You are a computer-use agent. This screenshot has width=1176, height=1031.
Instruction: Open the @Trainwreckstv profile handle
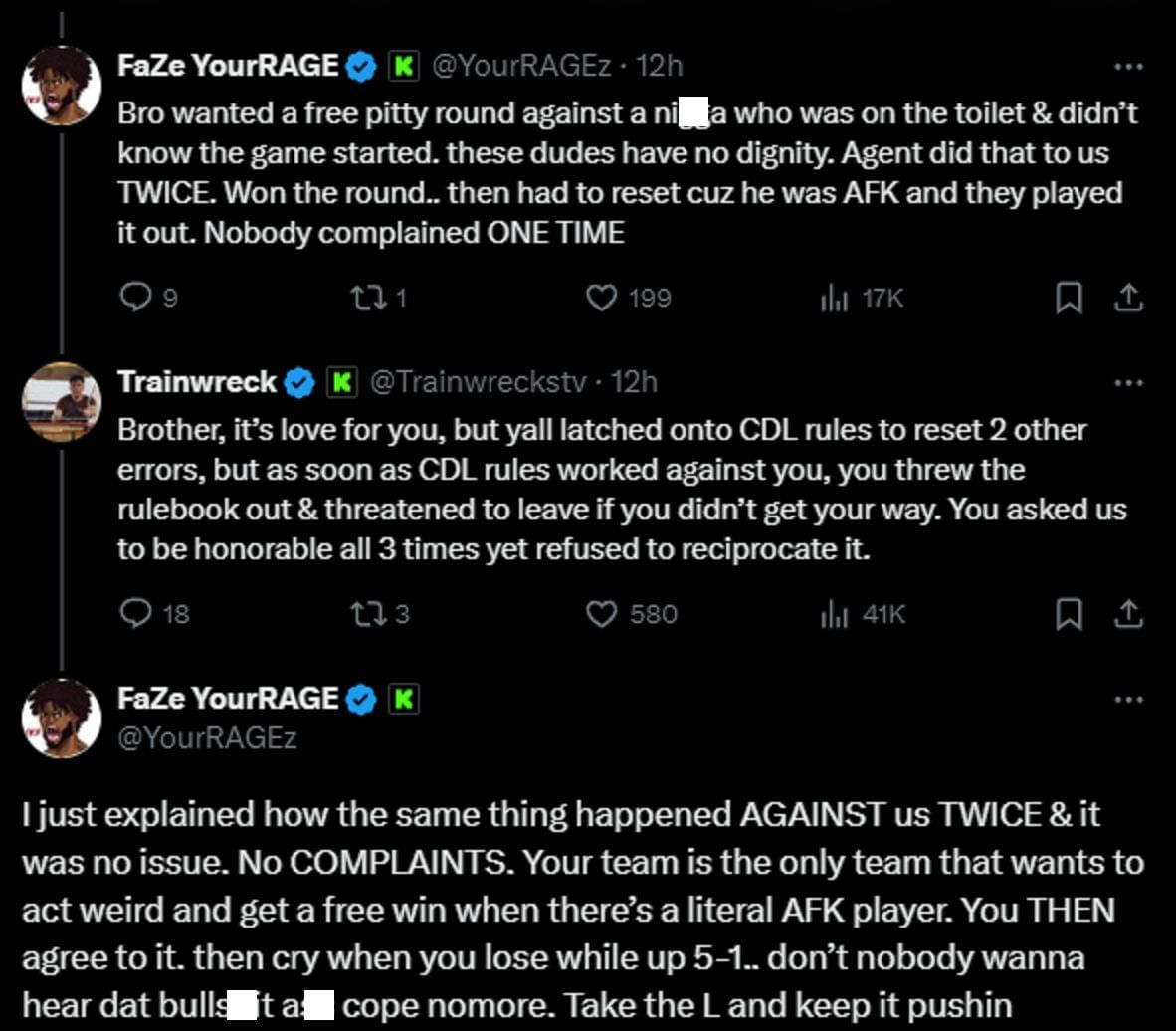(x=478, y=382)
